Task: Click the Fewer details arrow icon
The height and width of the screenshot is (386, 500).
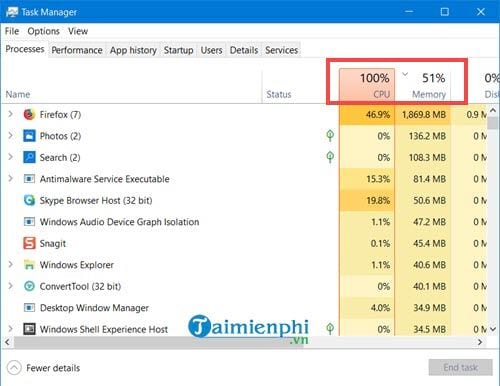Action: [x=14, y=368]
